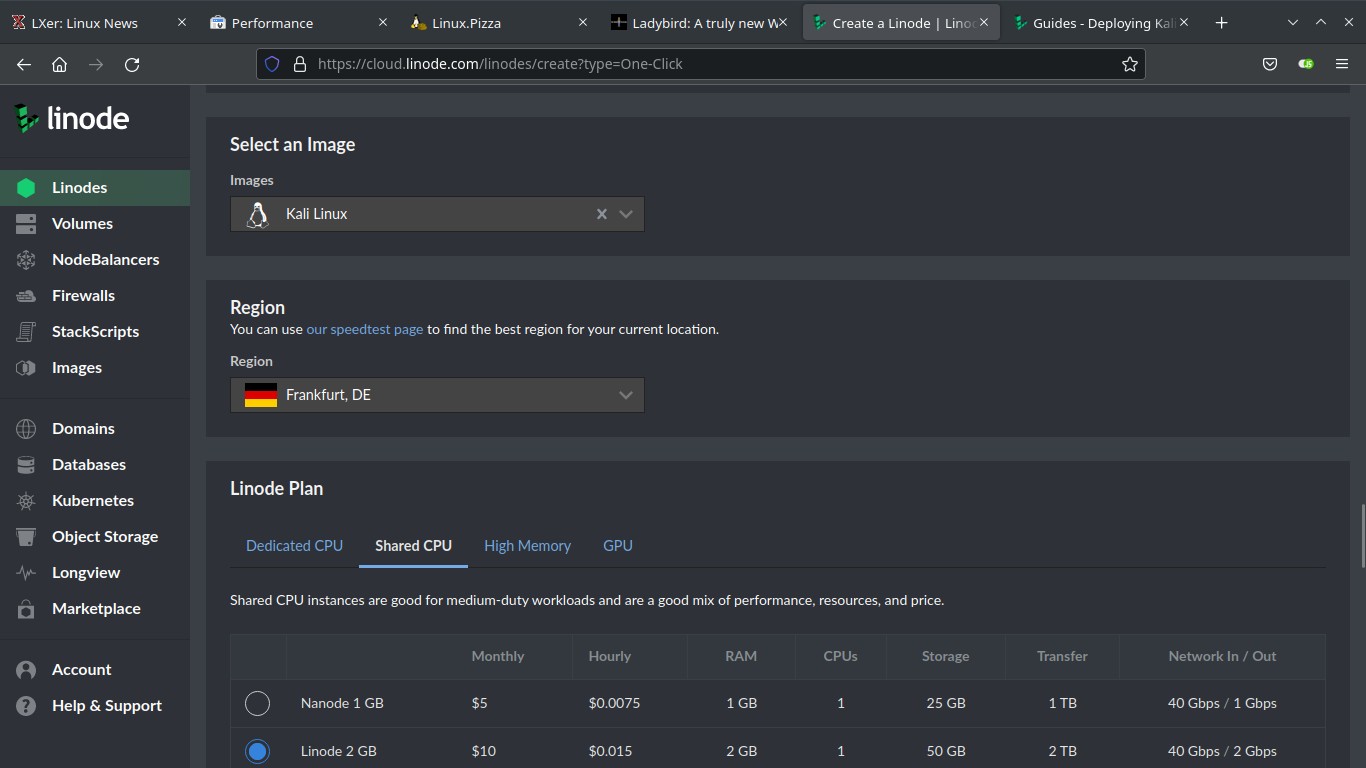Go to Object Storage
This screenshot has height=768, width=1366.
95,537
